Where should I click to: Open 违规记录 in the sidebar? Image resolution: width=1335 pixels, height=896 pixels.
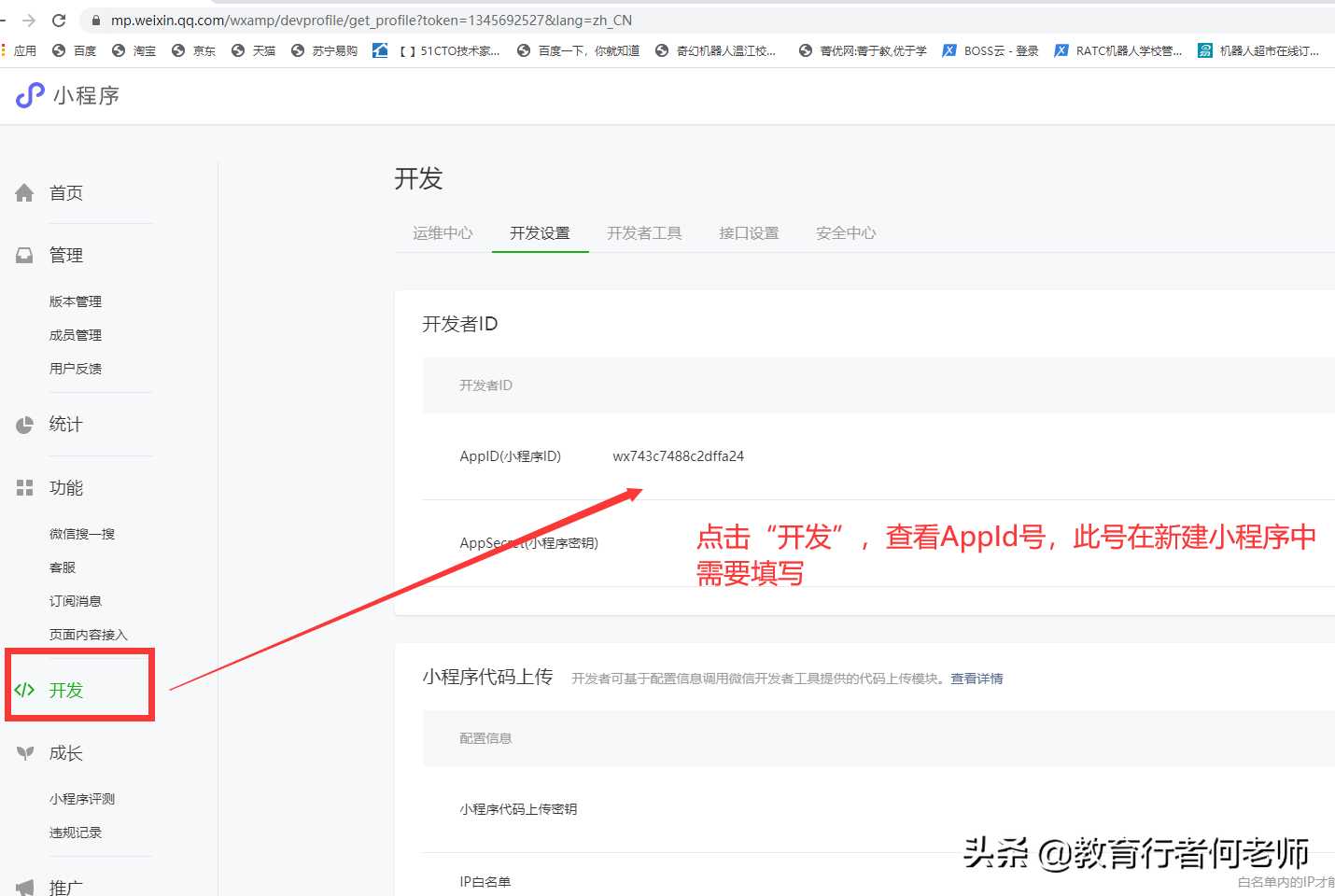pyautogui.click(x=76, y=833)
